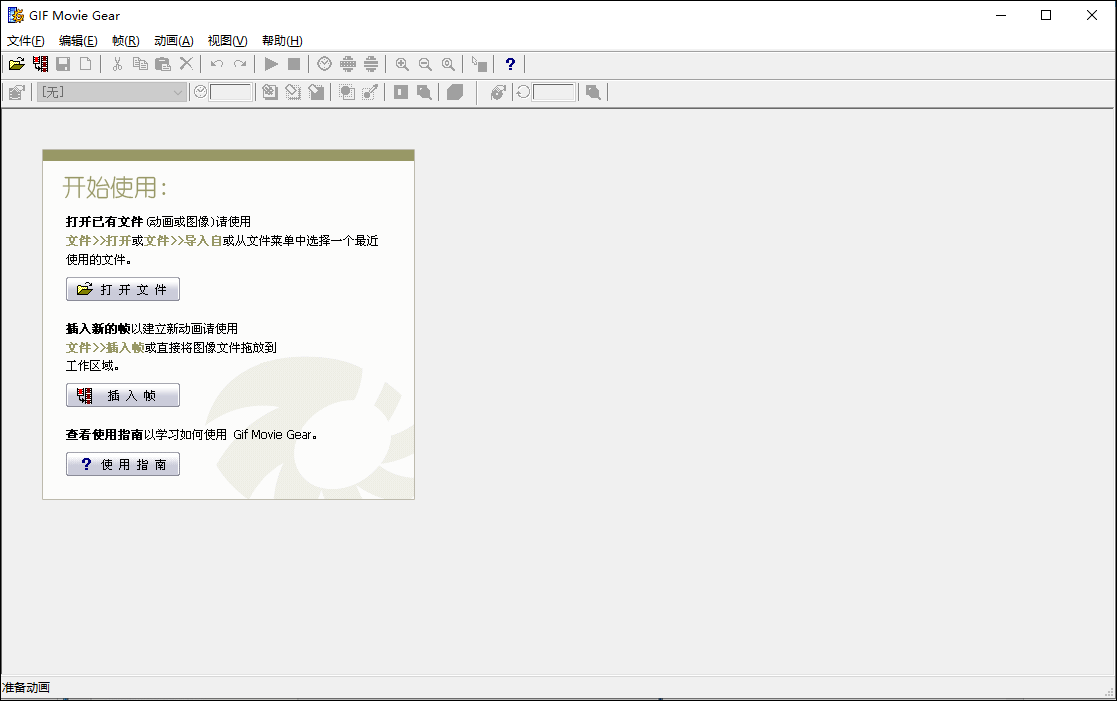
Task: Stop animation with the square stop icon
Action: pos(293,64)
